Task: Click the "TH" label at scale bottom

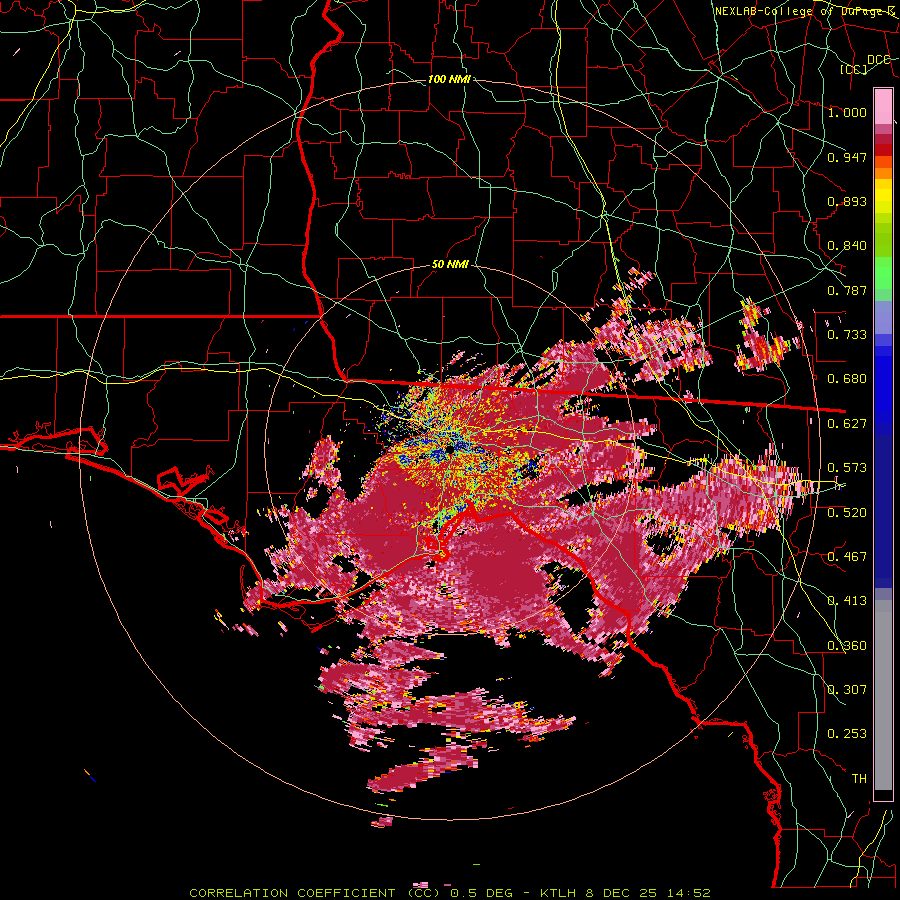Action: click(859, 779)
